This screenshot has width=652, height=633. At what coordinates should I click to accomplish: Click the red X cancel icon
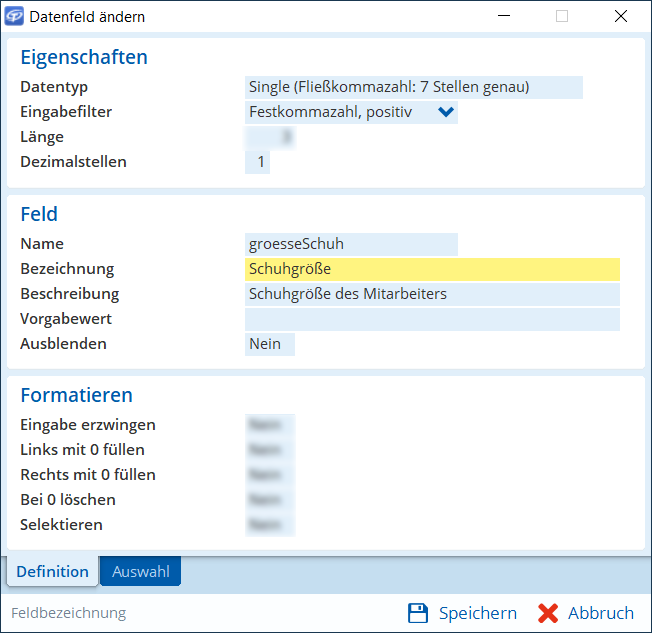547,613
